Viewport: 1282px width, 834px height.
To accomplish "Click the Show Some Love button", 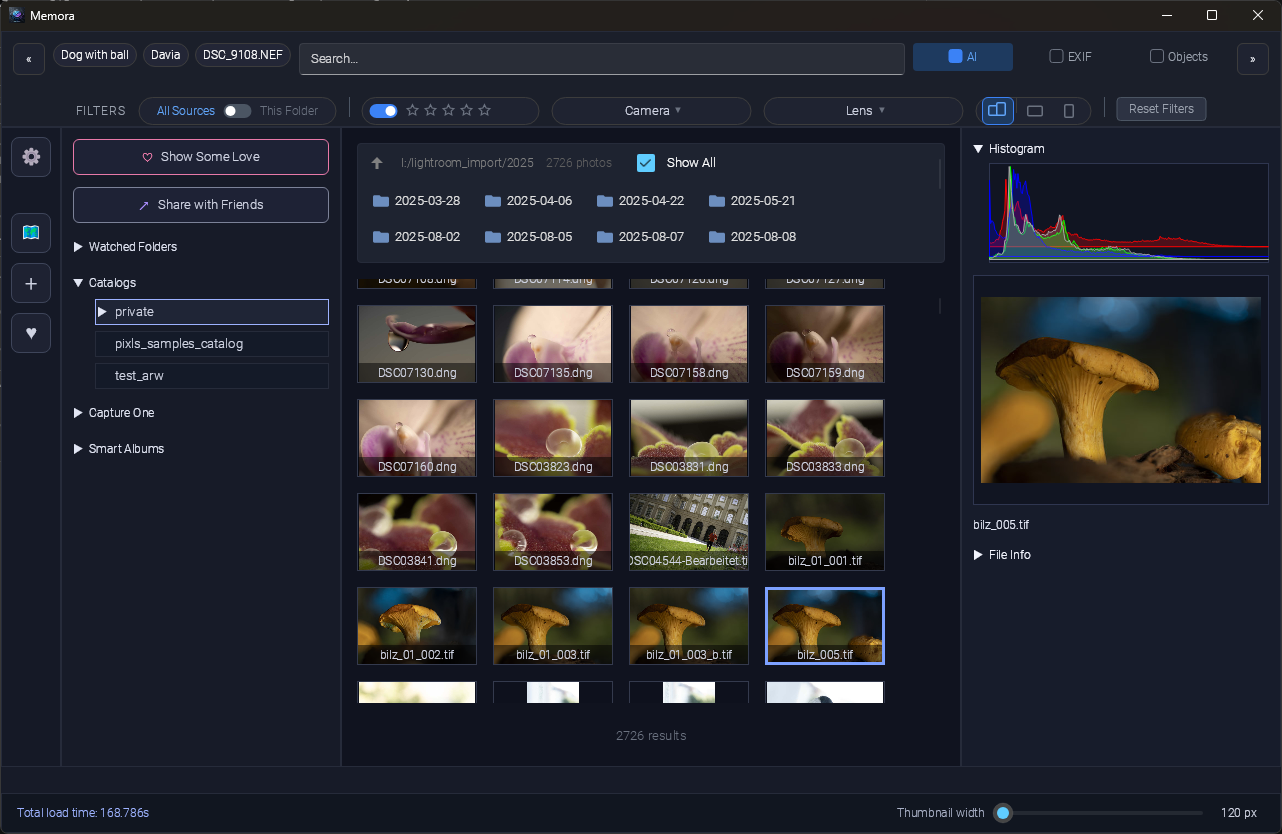I will click(x=200, y=157).
